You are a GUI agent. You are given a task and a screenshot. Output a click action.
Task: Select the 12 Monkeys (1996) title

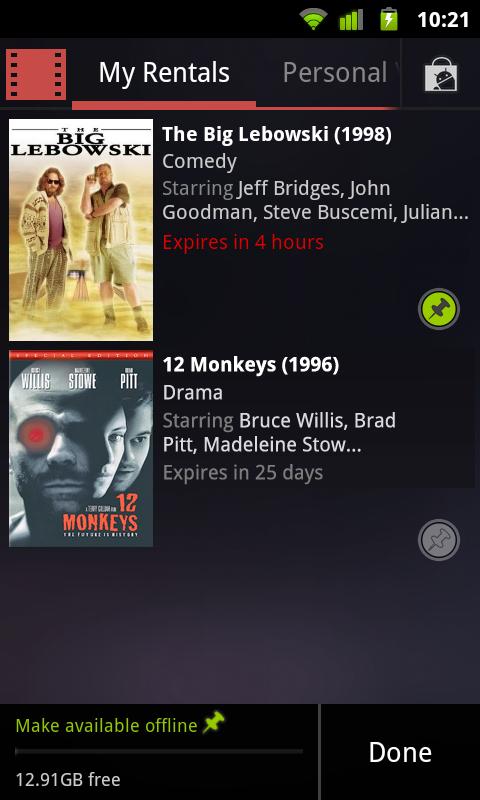click(251, 365)
